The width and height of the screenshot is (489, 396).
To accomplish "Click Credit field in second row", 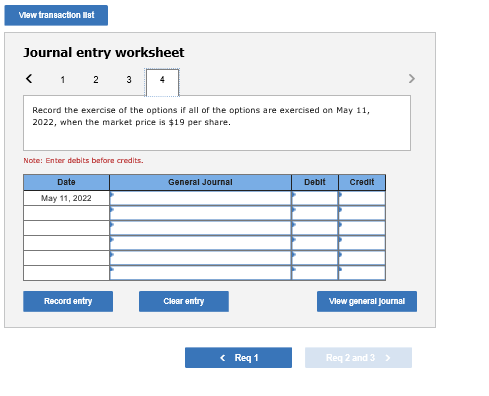I will (x=362, y=213).
